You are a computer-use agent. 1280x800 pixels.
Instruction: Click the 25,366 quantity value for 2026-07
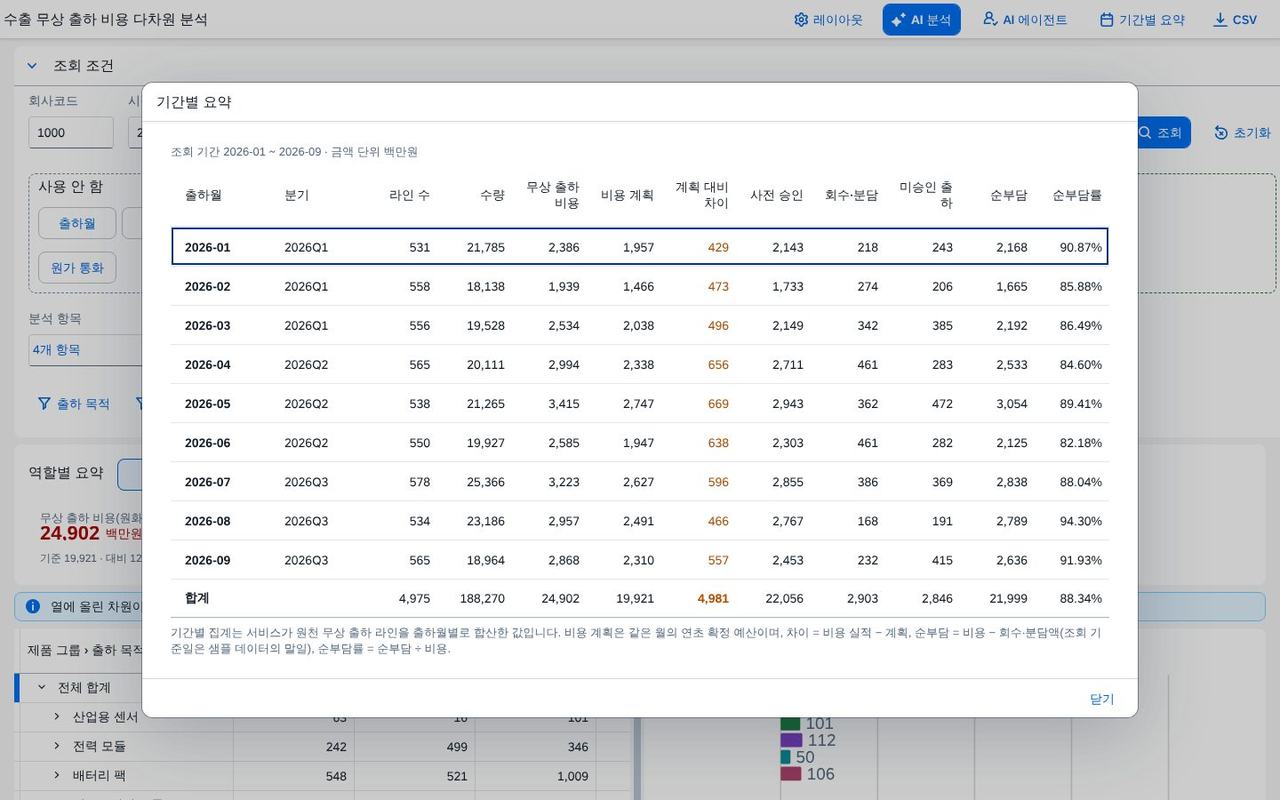tap(485, 482)
